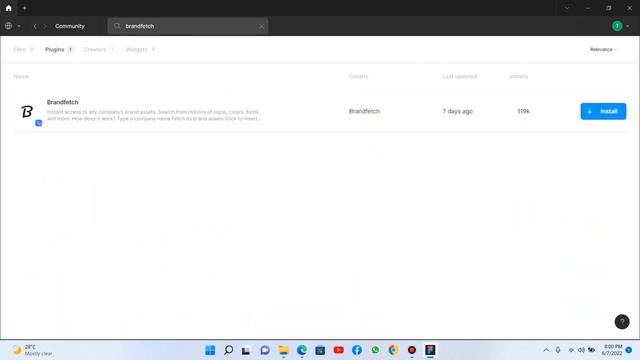The width and height of the screenshot is (640, 360).
Task: Open the Relevance sort dropdown
Action: pos(603,49)
